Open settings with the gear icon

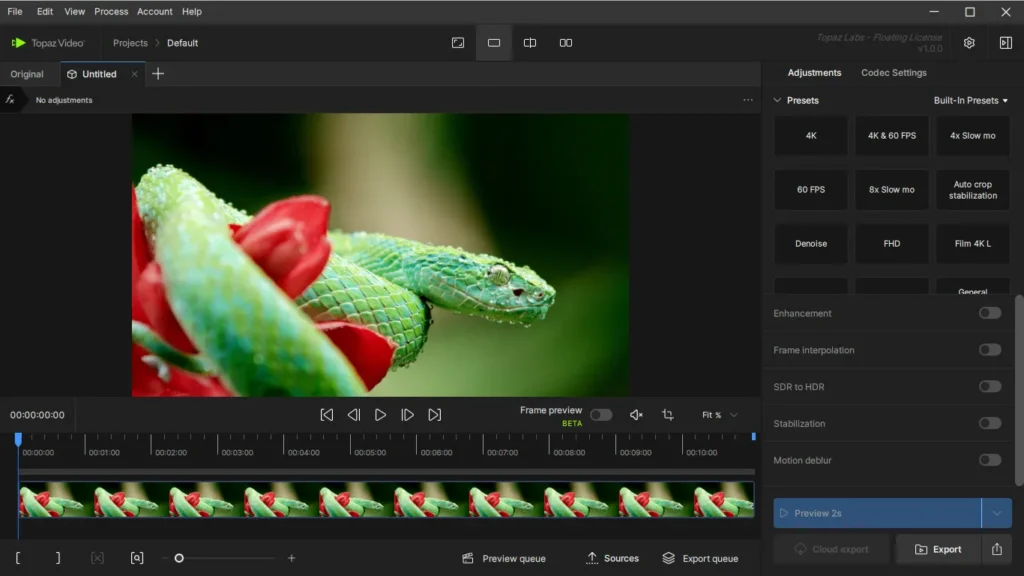tap(969, 43)
